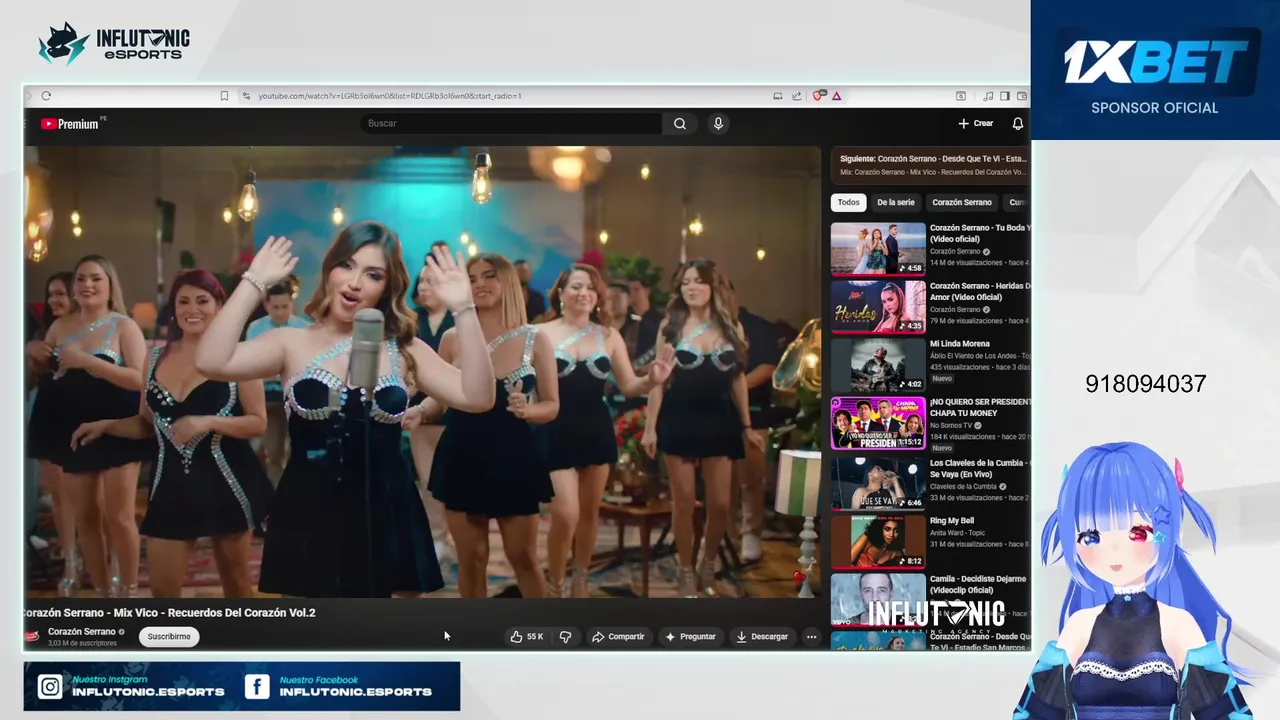
Task: Click Compartir to share video
Action: [618, 636]
